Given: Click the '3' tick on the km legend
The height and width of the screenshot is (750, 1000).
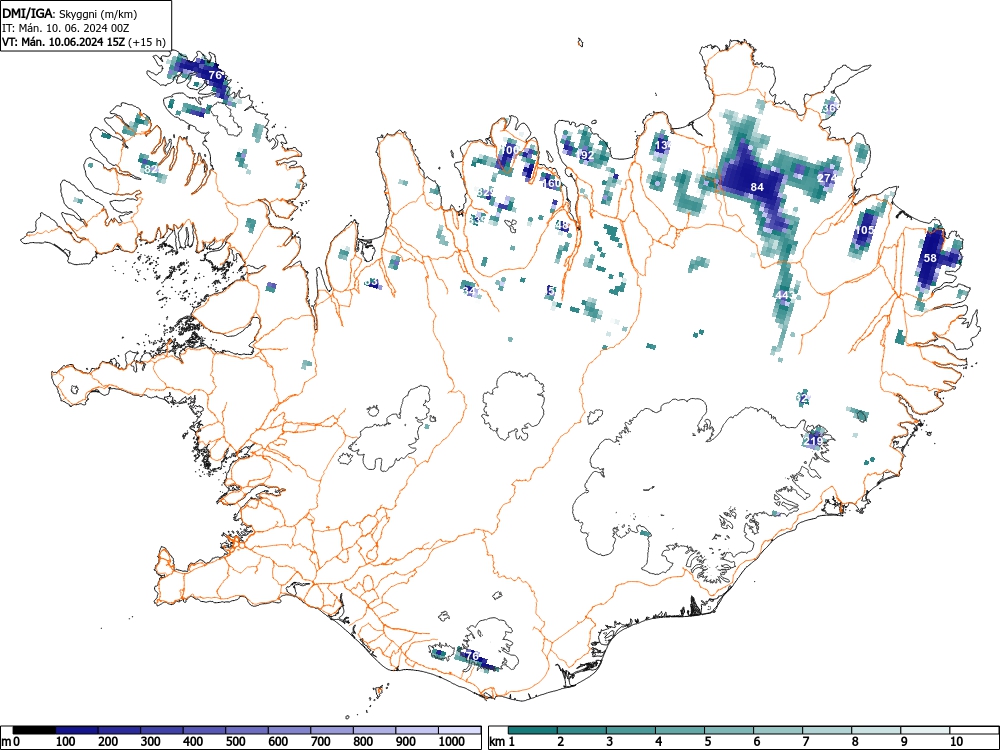Looking at the screenshot, I should tap(610, 741).
